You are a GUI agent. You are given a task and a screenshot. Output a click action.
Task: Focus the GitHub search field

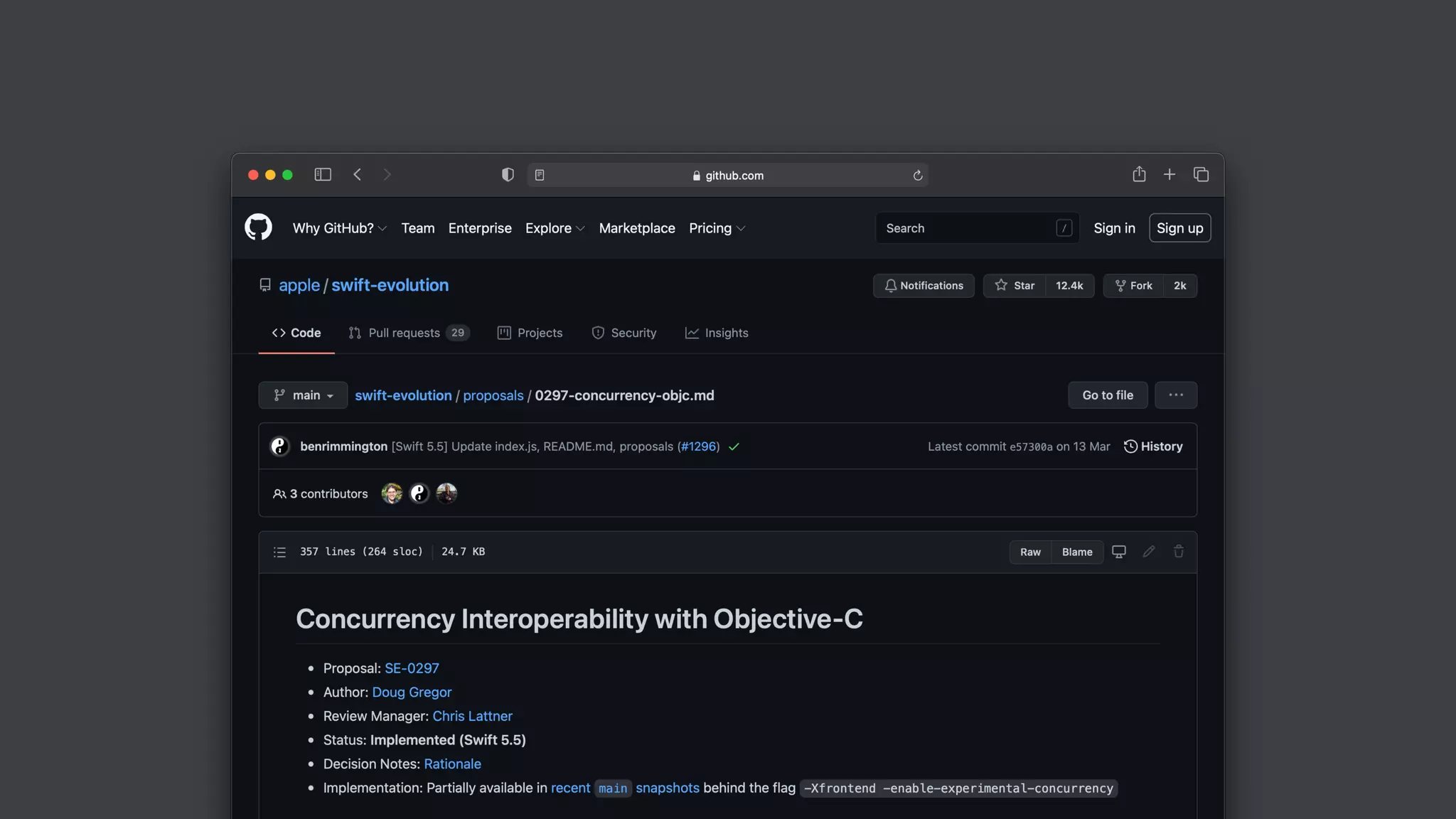(x=967, y=228)
